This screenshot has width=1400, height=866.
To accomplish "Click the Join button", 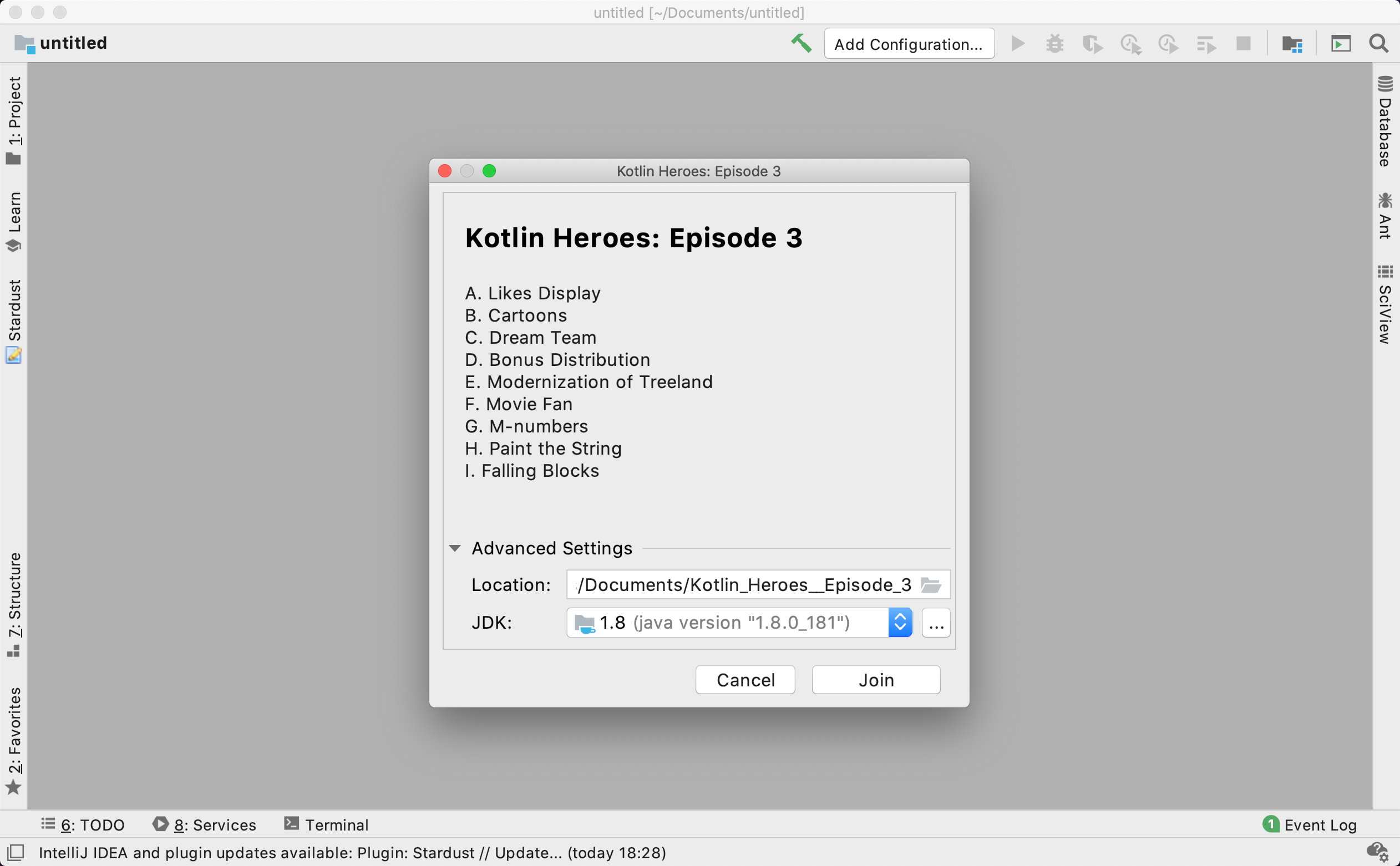I will pyautogui.click(x=875, y=679).
